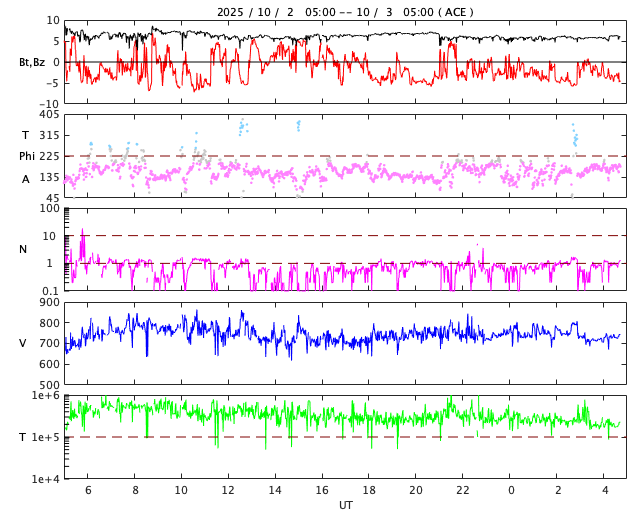Click the density spike near hour 6
Image resolution: width=640 pixels, height=512 pixels.
click(x=82, y=238)
